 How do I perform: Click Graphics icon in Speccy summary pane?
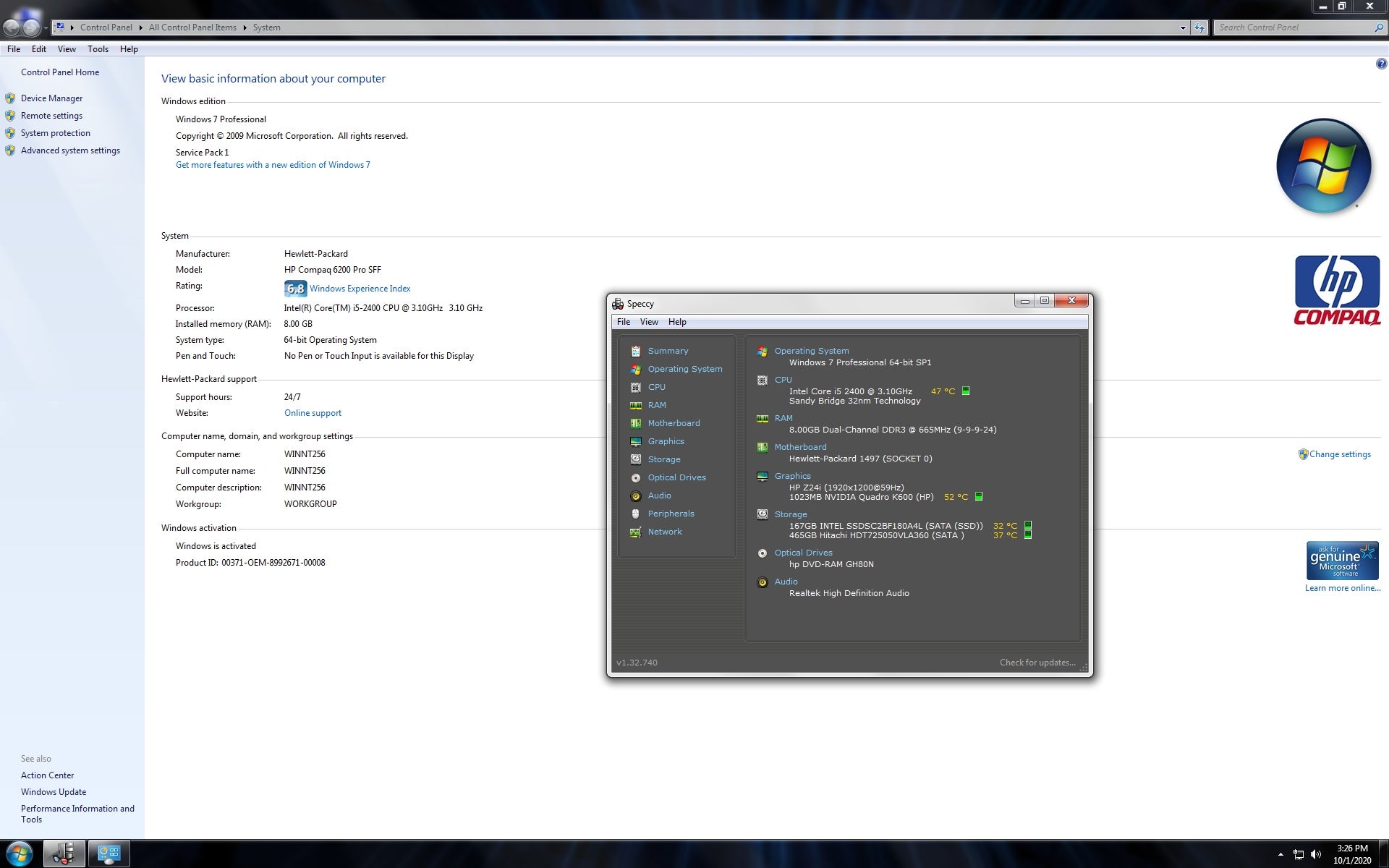pyautogui.click(x=762, y=476)
